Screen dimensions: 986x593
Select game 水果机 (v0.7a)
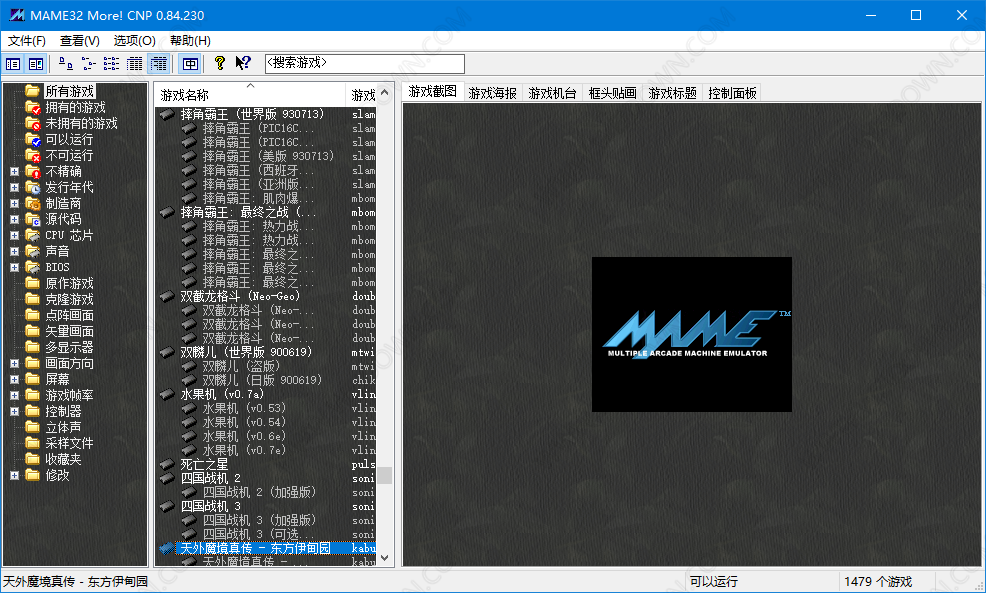tap(221, 394)
